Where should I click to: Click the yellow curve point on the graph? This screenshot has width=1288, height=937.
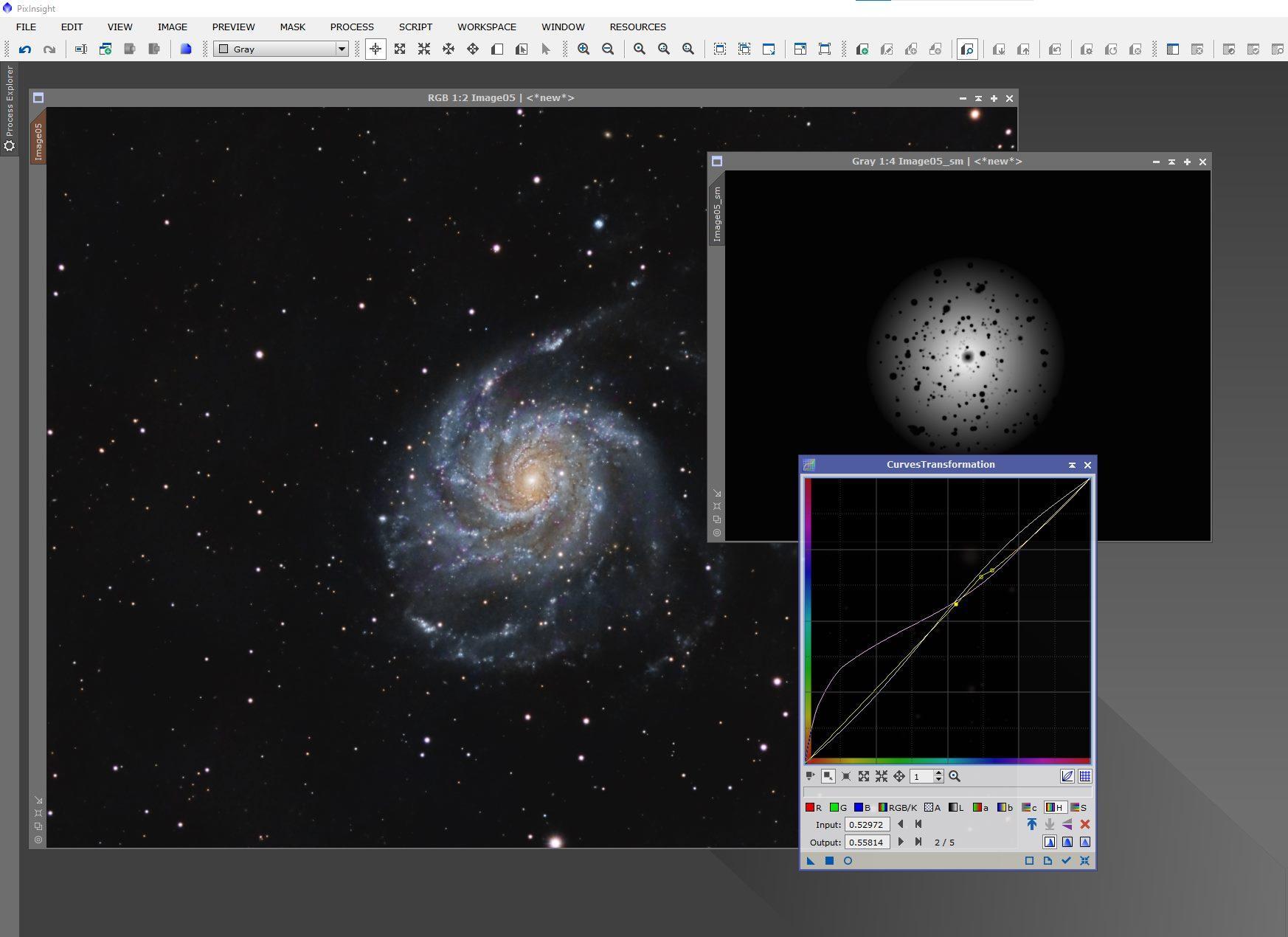(956, 604)
